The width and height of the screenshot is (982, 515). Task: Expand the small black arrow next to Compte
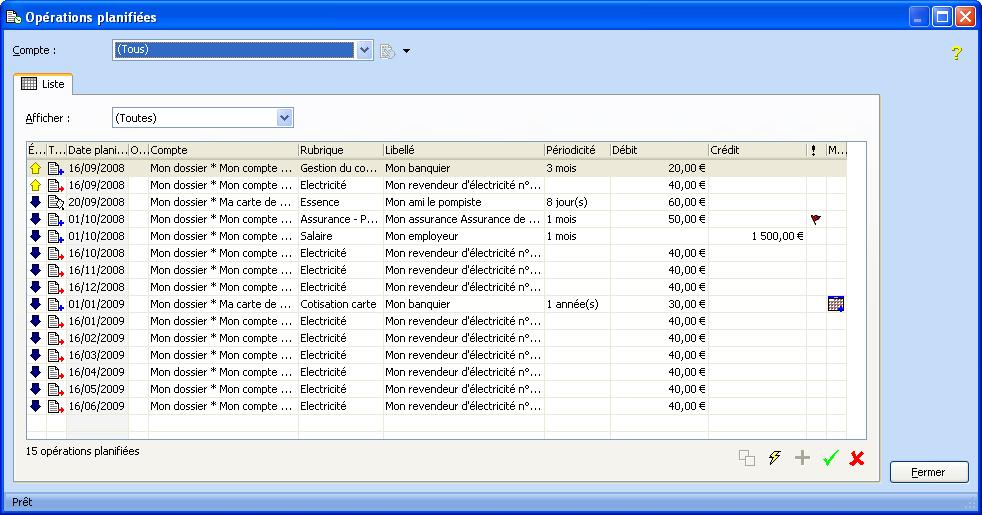[407, 51]
